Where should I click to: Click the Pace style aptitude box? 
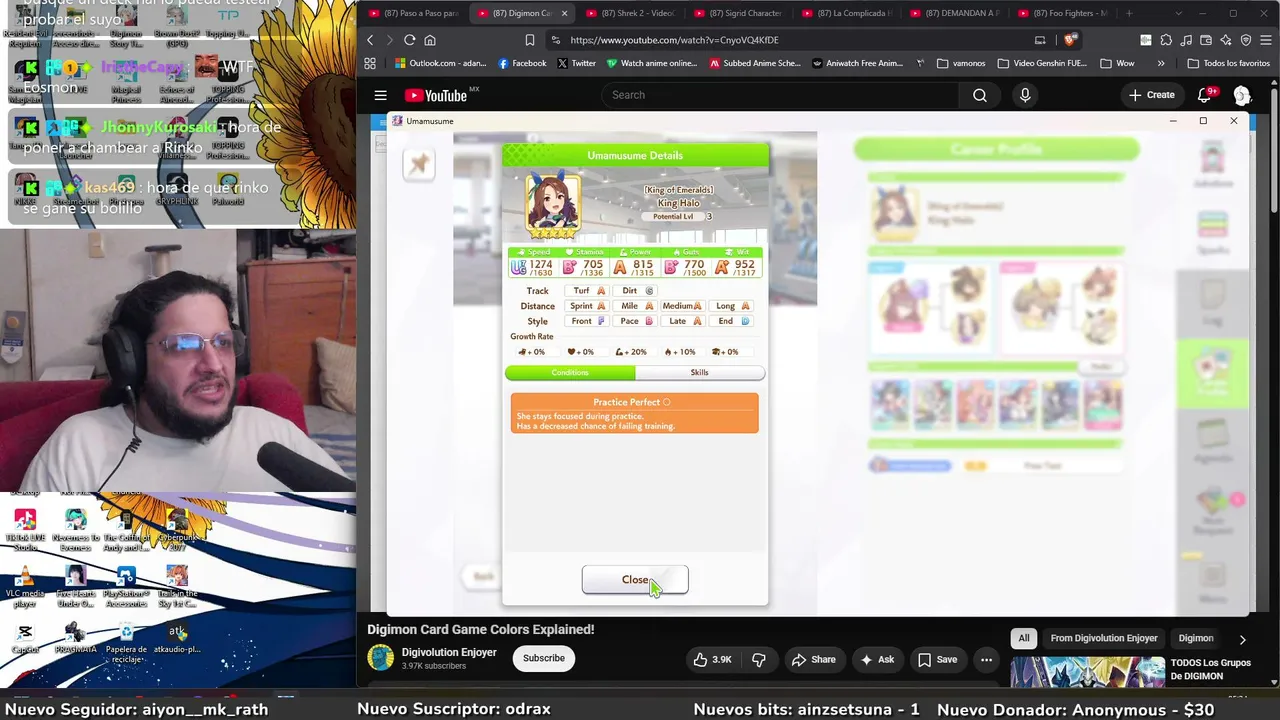click(636, 321)
